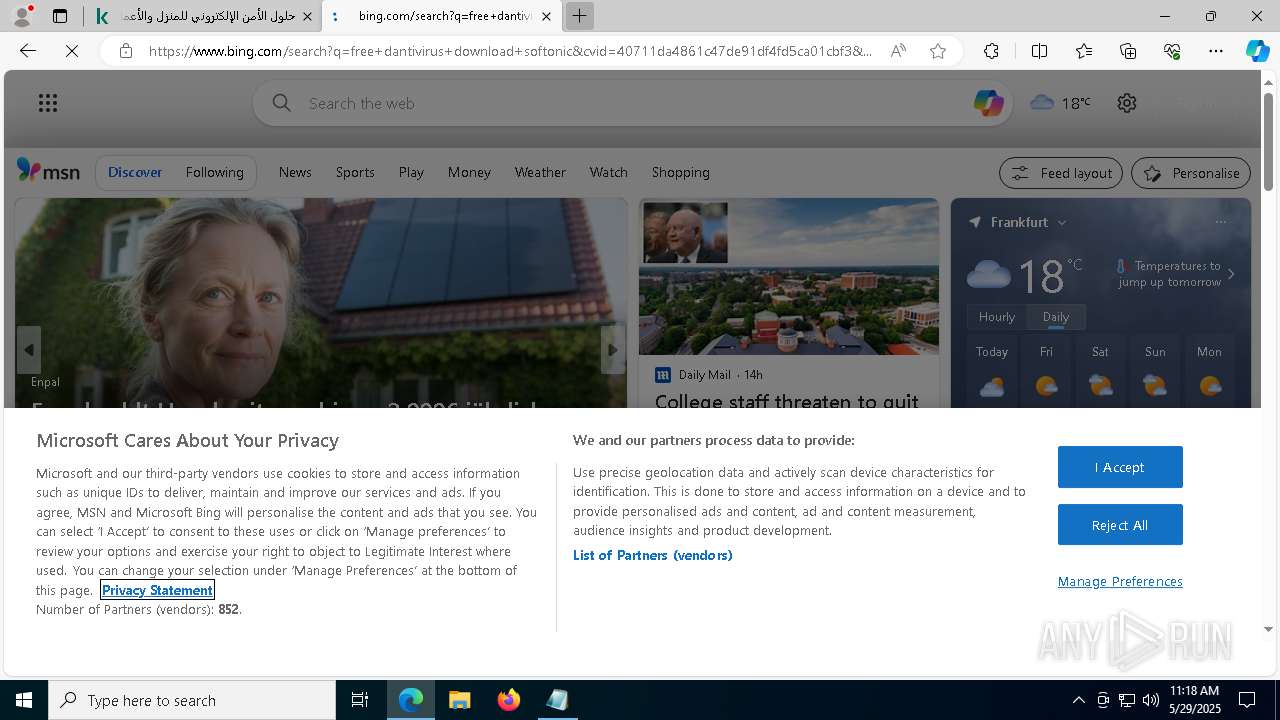Click the taskbar search box

click(192, 700)
